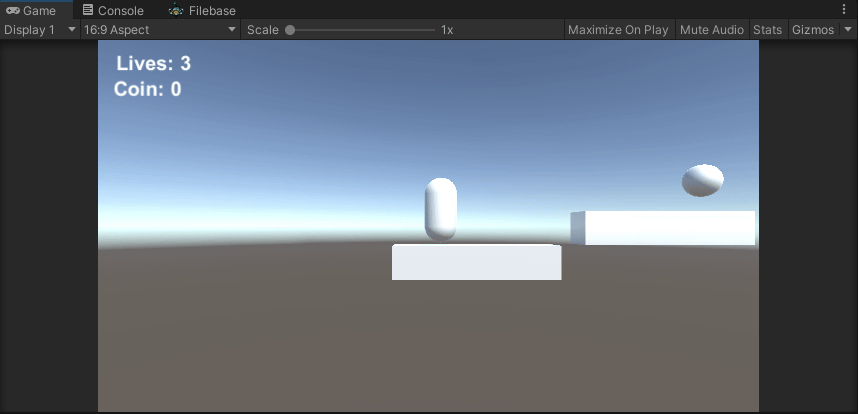The width and height of the screenshot is (858, 414).
Task: Click the raised platform below the sphere
Action: [x=663, y=228]
